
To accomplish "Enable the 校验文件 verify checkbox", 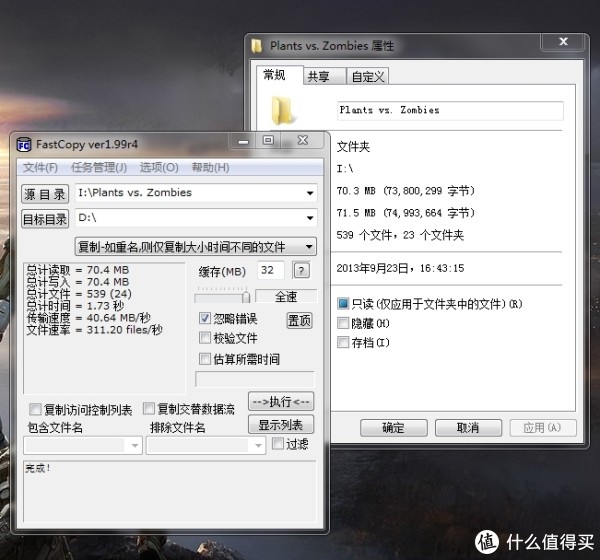I will point(205,338).
